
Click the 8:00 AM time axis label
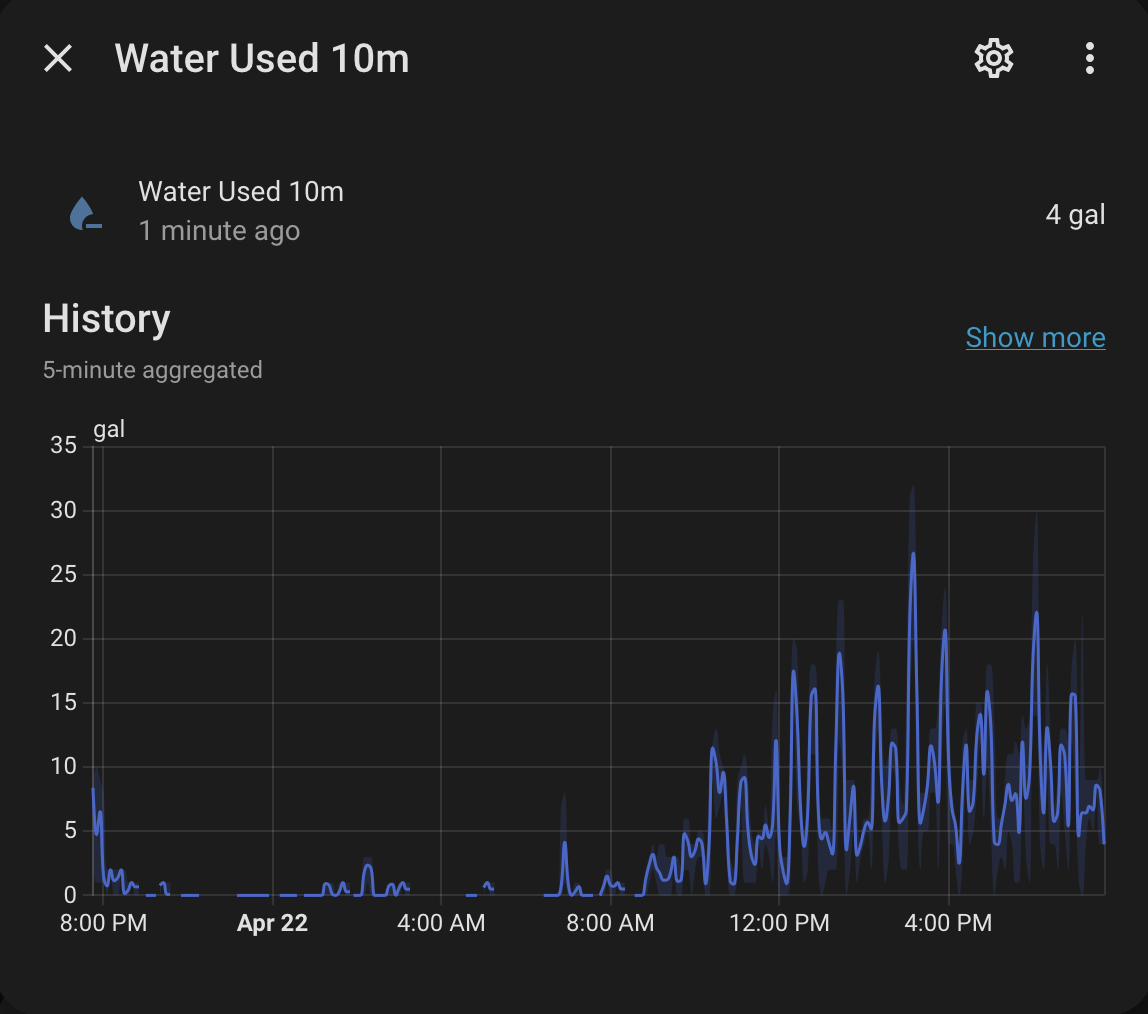point(610,923)
